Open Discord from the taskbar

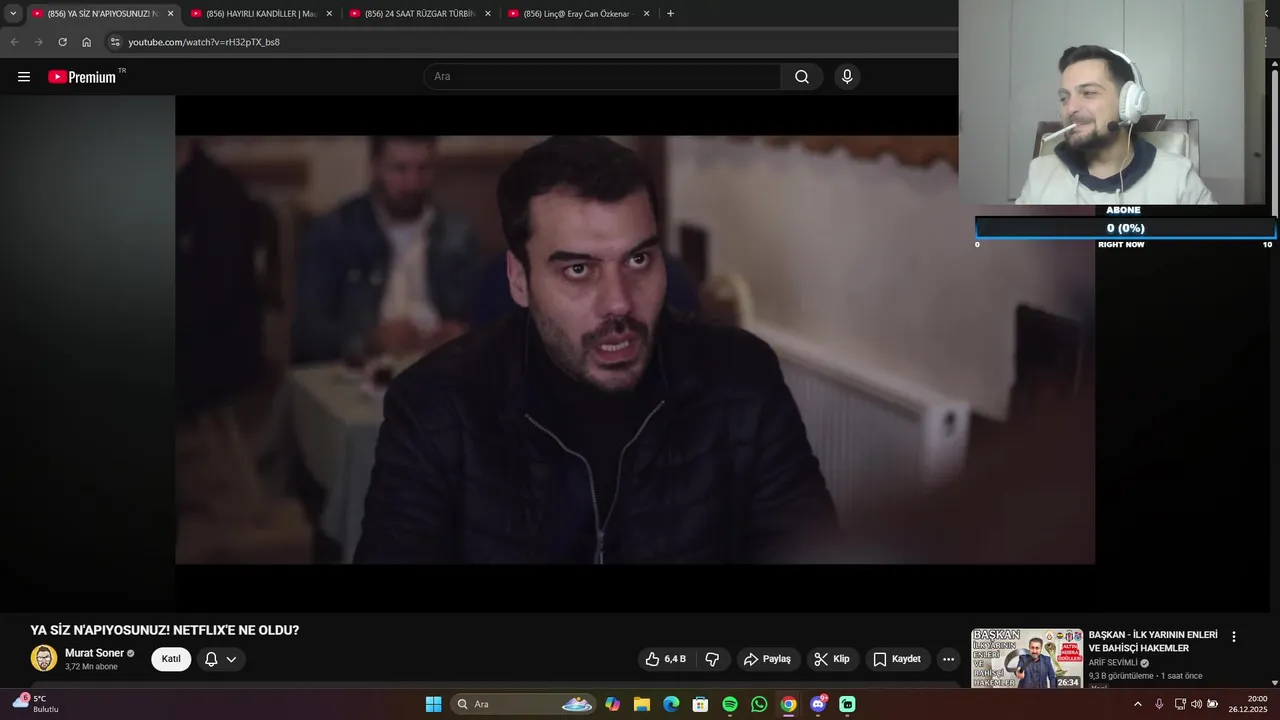(x=818, y=704)
